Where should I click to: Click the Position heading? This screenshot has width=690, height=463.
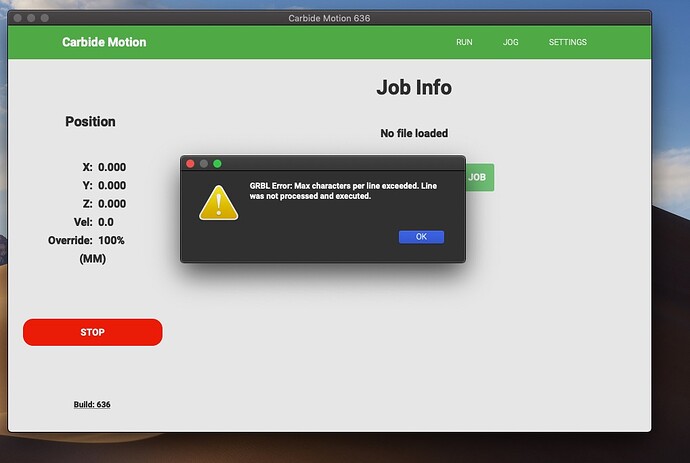click(x=90, y=121)
